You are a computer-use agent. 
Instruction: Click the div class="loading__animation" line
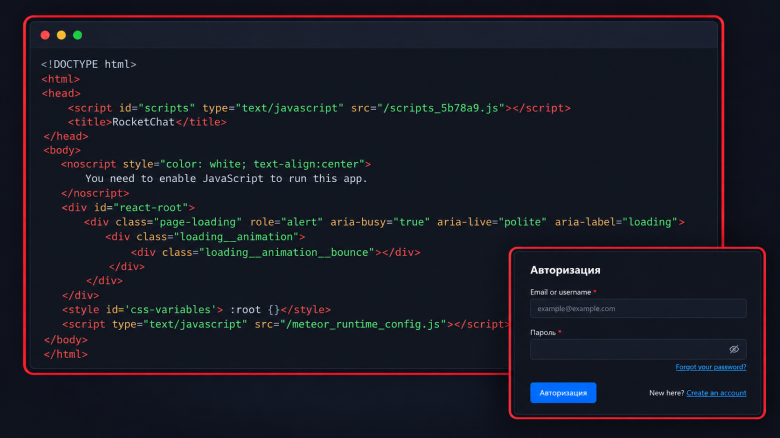click(x=205, y=237)
